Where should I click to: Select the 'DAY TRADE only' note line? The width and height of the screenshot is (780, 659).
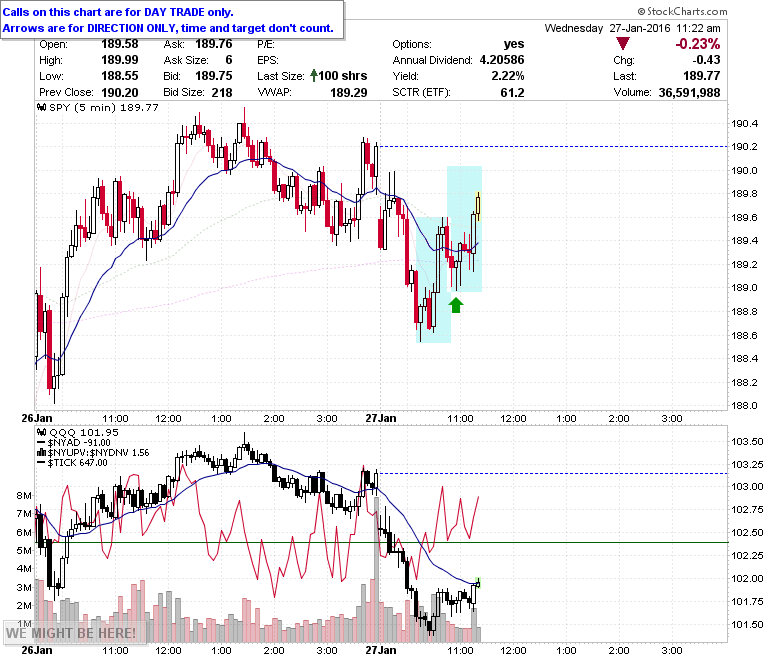(118, 12)
